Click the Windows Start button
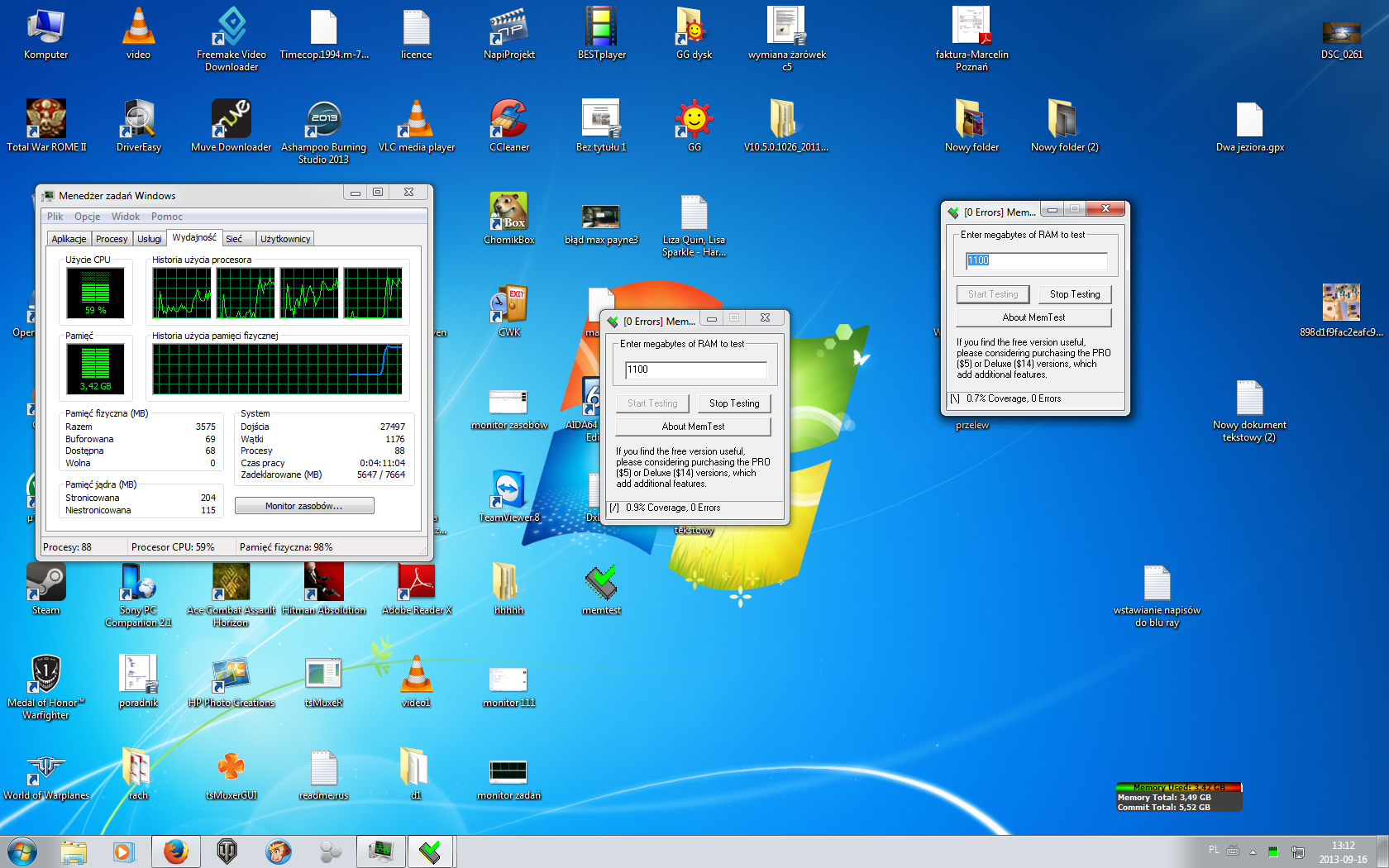This screenshot has height=868, width=1389. point(22,851)
